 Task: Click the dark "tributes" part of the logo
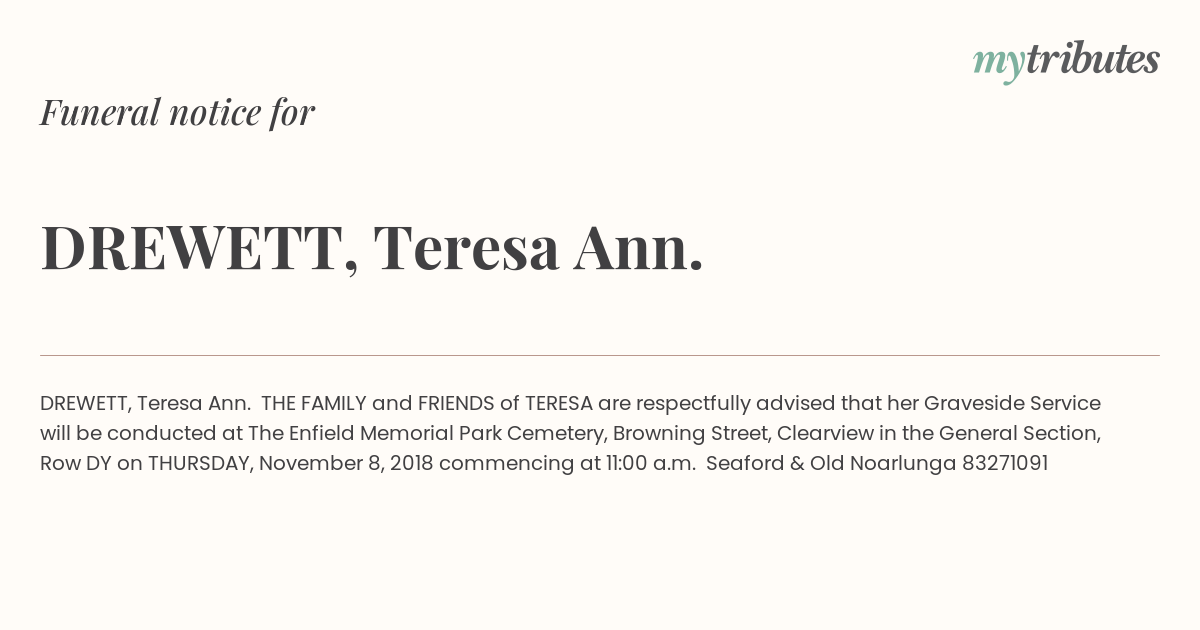[1093, 58]
